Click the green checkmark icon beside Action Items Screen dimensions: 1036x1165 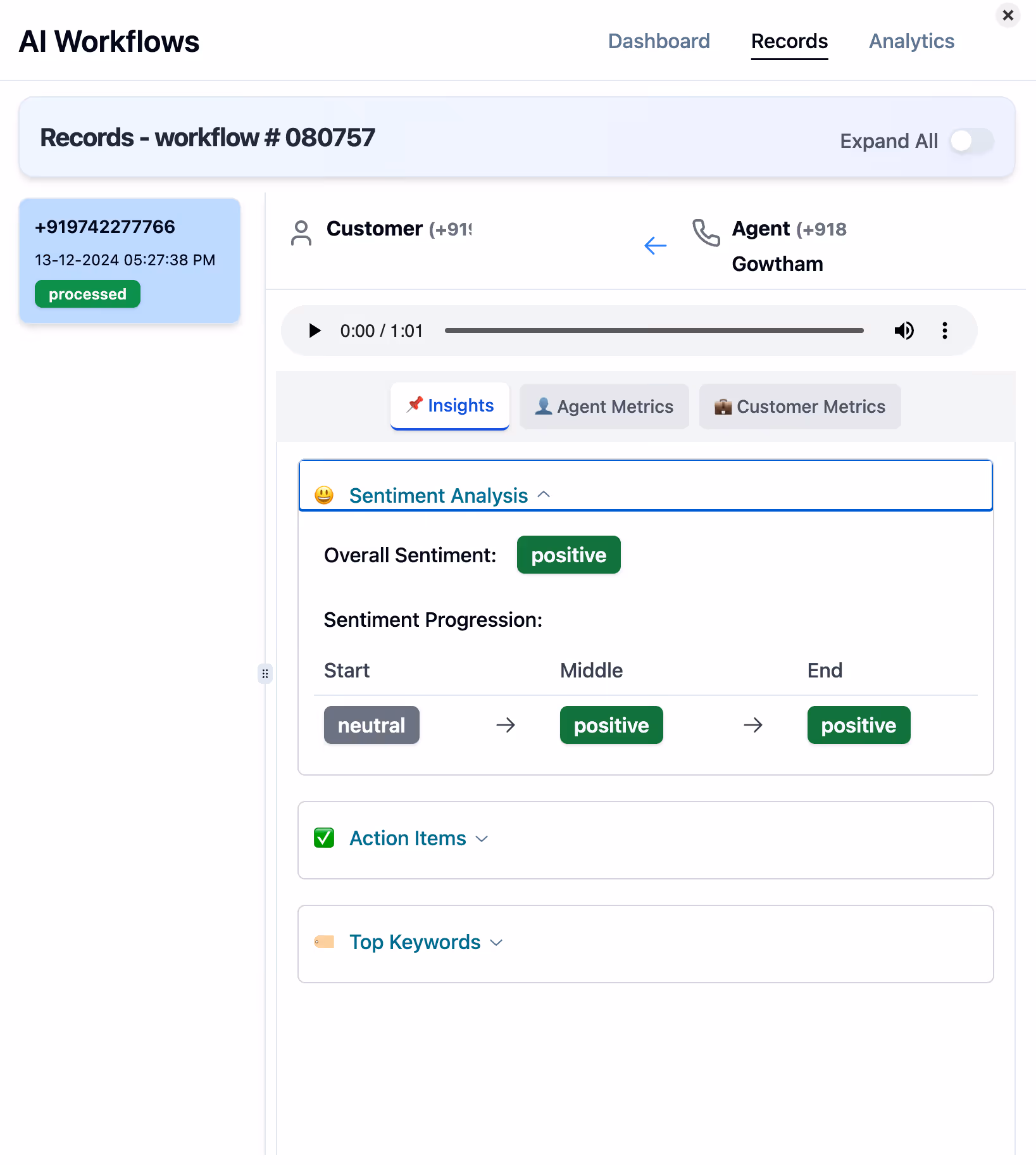(x=323, y=837)
